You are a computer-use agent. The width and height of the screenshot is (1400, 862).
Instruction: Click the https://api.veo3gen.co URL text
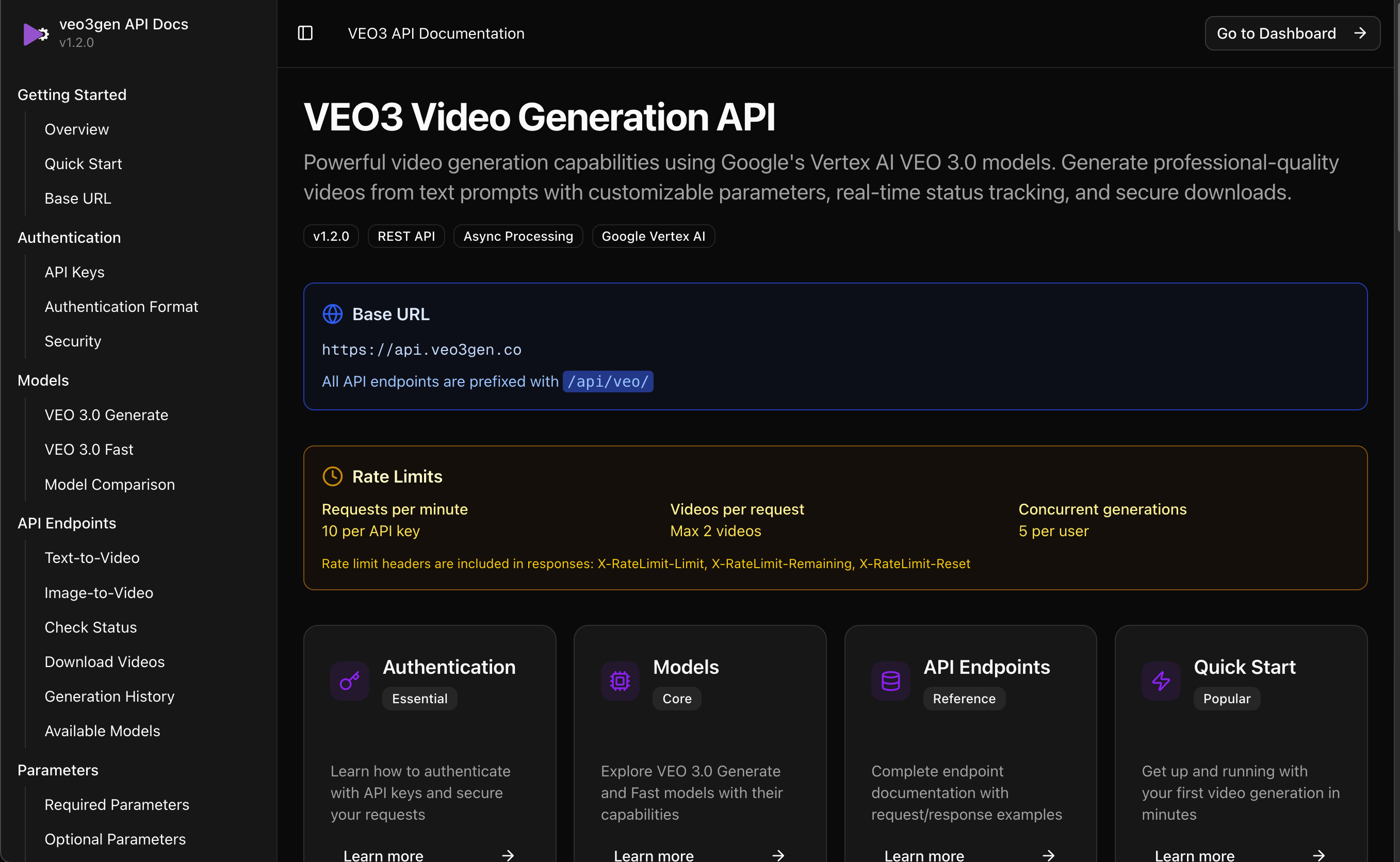pyautogui.click(x=421, y=350)
